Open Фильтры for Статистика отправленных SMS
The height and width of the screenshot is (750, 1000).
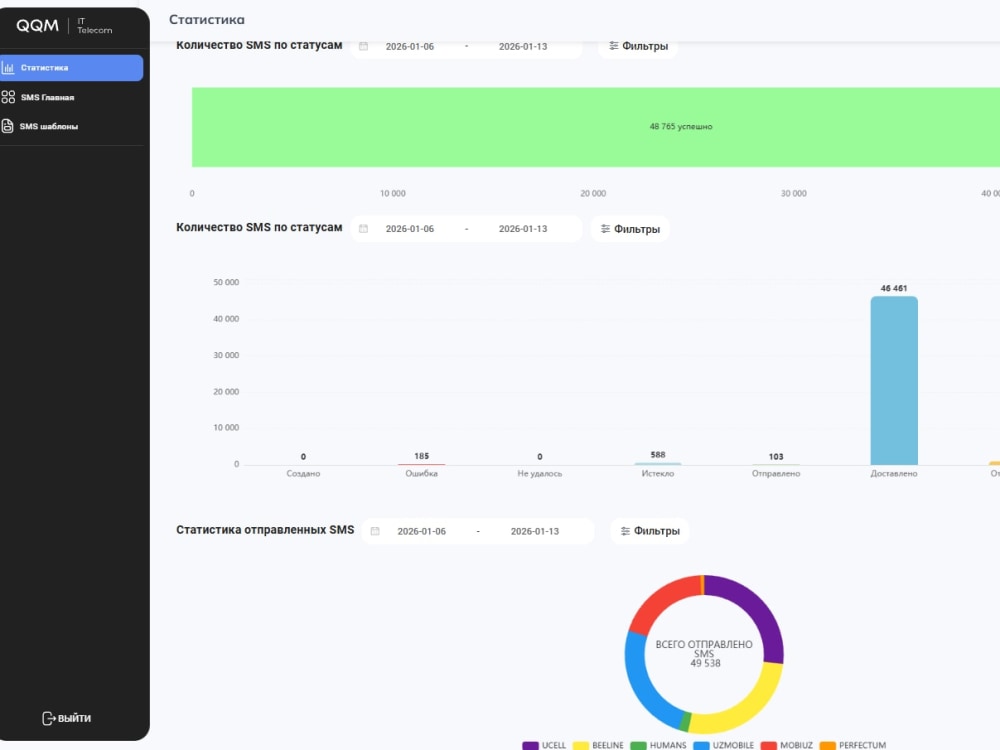pos(650,531)
